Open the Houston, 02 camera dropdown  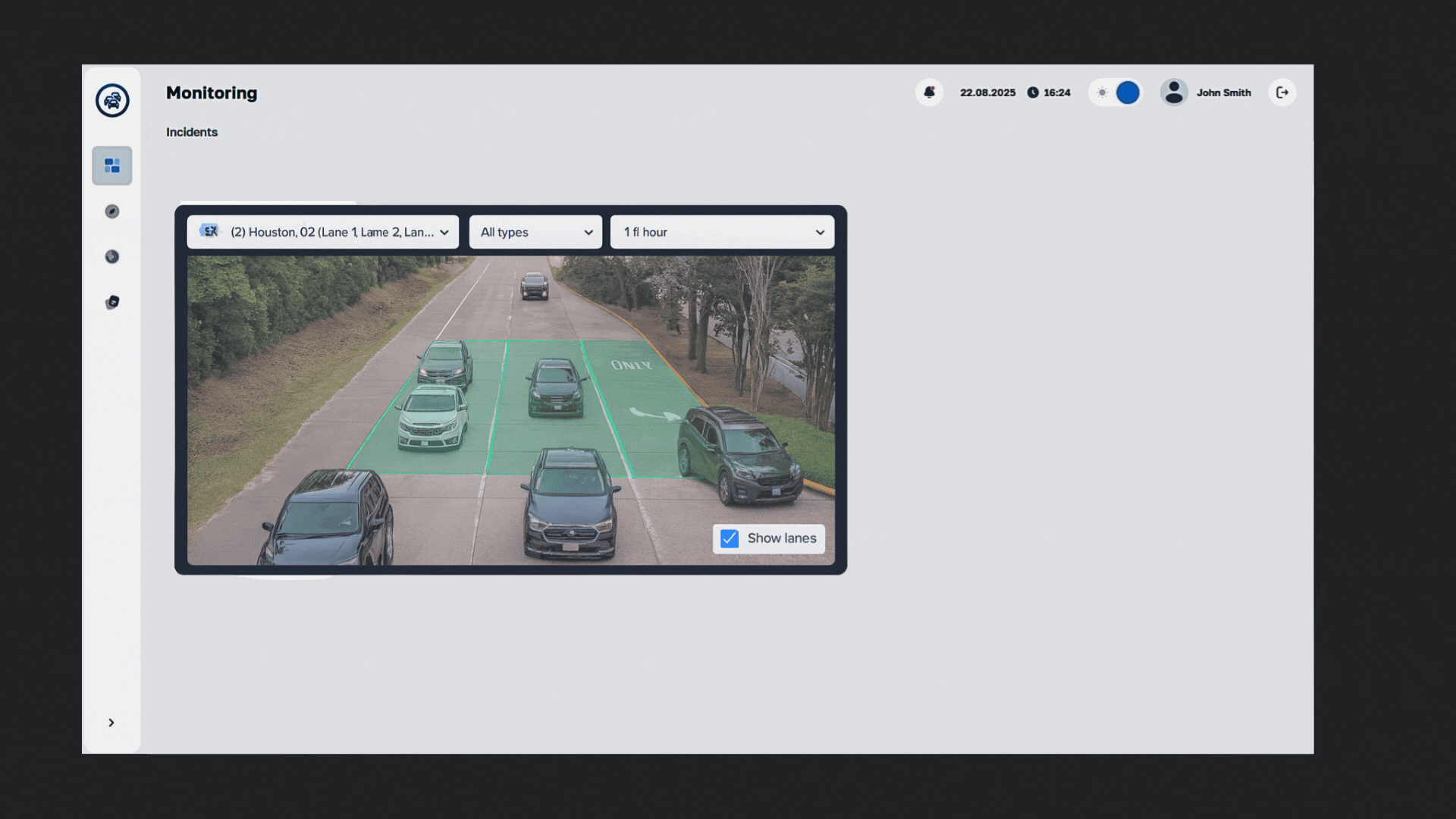pos(323,232)
